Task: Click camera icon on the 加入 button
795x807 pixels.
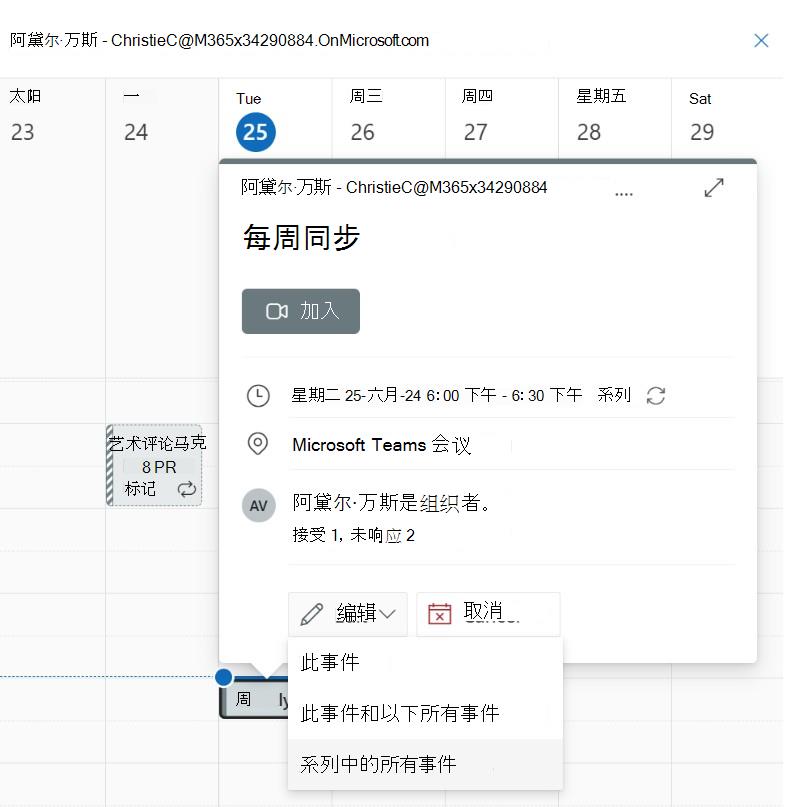Action: tap(276, 311)
